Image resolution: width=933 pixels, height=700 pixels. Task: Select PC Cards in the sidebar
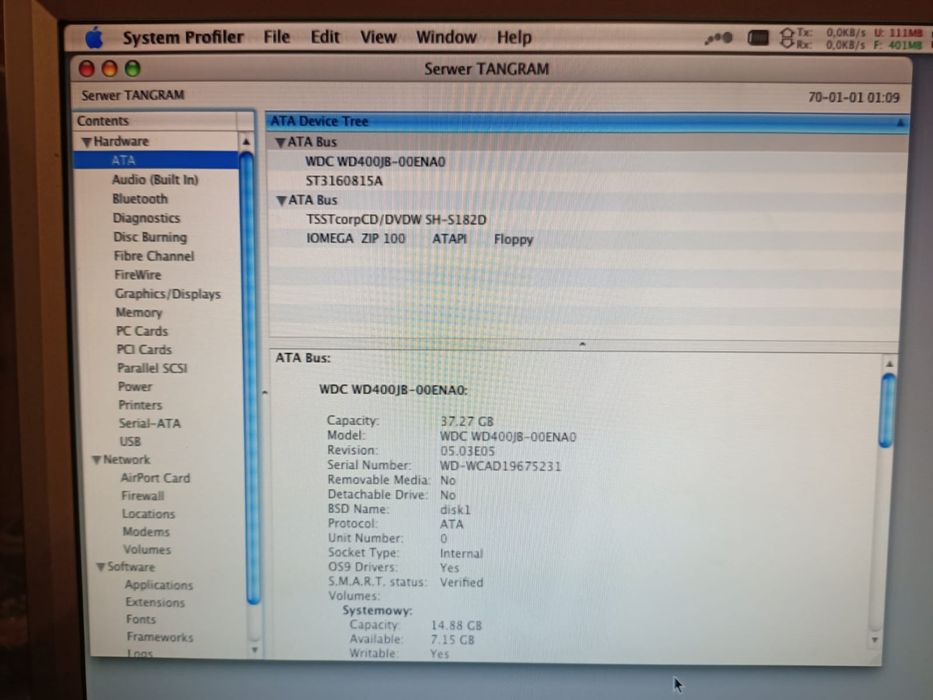[x=142, y=331]
